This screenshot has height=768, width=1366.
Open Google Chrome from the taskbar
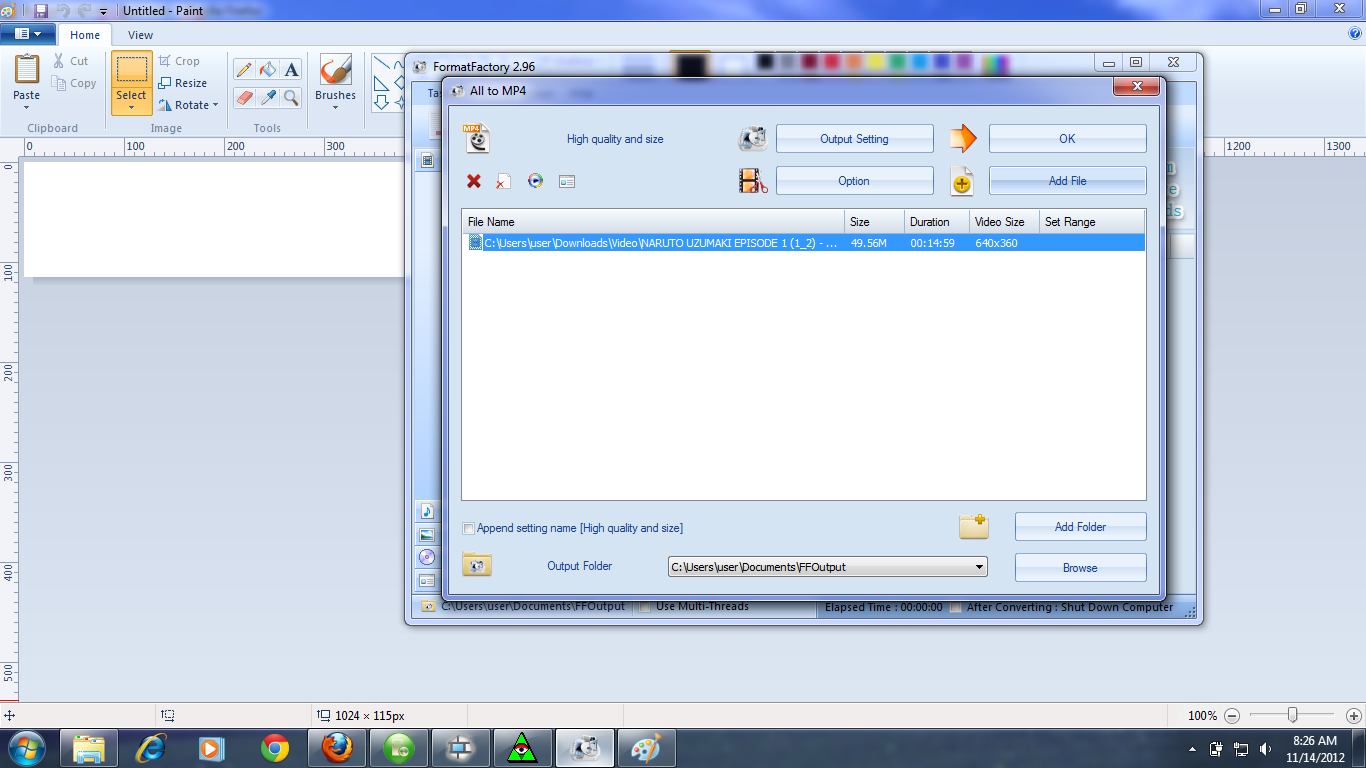tap(275, 748)
